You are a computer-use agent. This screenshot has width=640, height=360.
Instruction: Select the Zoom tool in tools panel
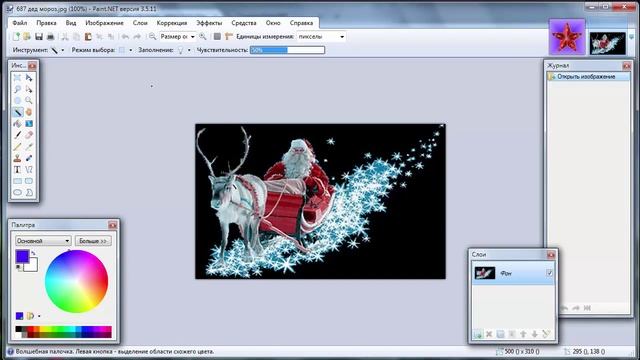pos(29,100)
